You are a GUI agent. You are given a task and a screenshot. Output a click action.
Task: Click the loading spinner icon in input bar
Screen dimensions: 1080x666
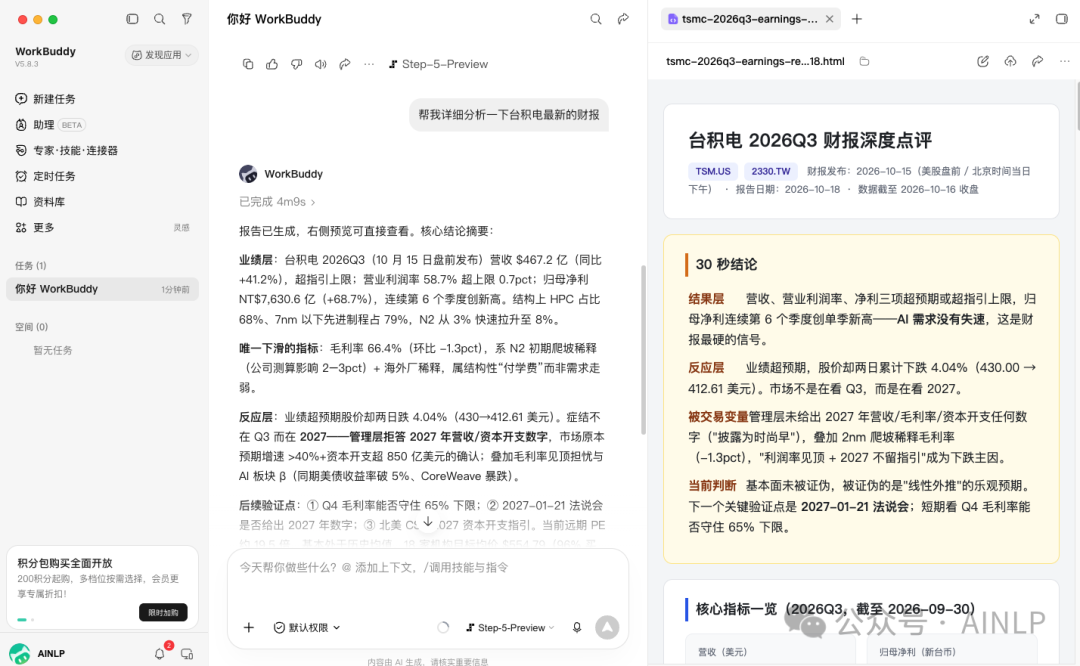tap(443, 627)
